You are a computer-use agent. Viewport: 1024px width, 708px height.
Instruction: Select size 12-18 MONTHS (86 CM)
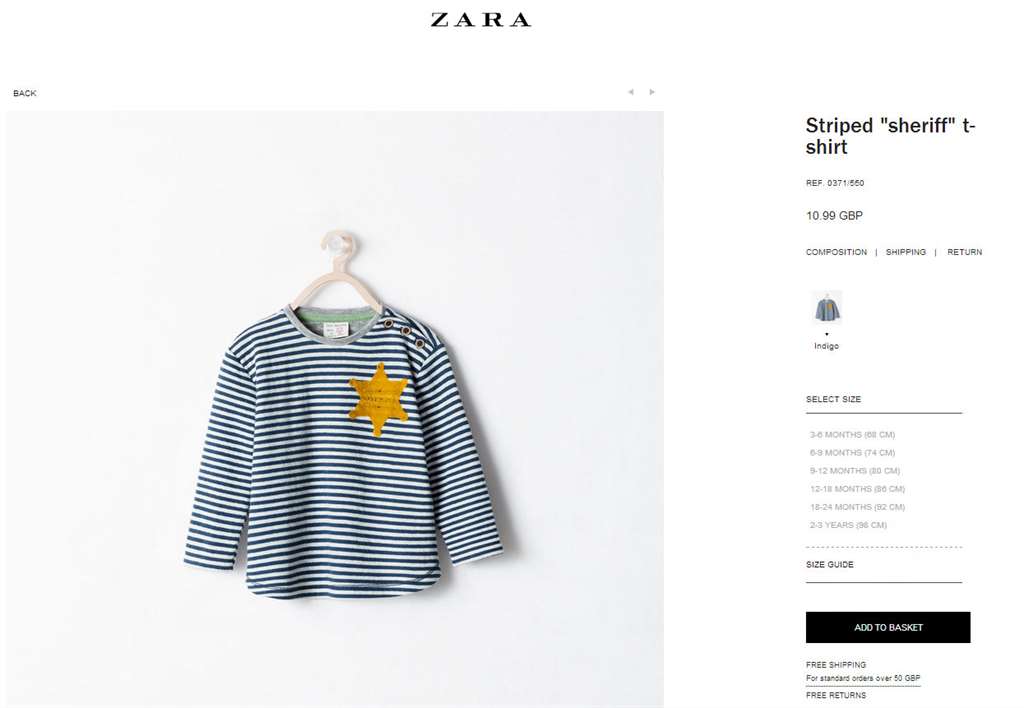pyautogui.click(x=857, y=489)
